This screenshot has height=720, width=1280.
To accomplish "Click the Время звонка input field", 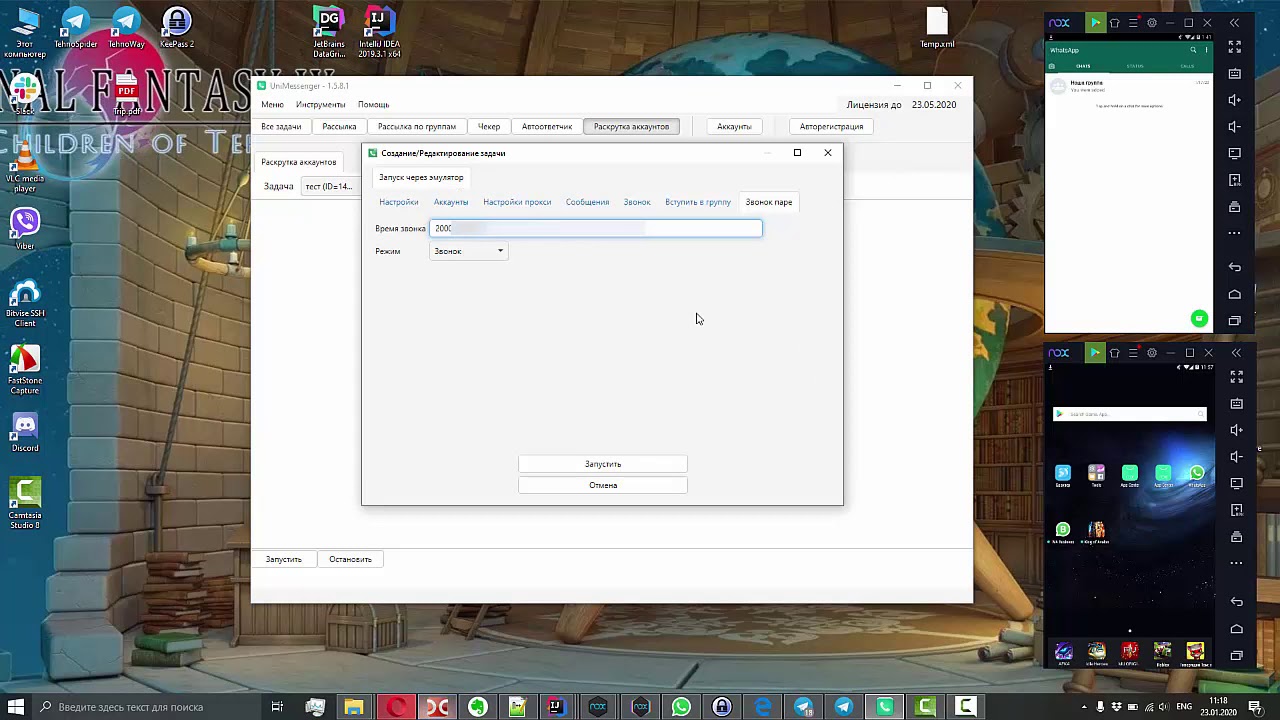I will [x=596, y=228].
